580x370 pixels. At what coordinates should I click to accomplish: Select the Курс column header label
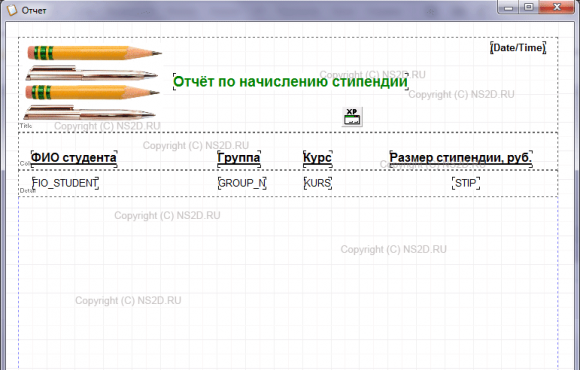317,158
